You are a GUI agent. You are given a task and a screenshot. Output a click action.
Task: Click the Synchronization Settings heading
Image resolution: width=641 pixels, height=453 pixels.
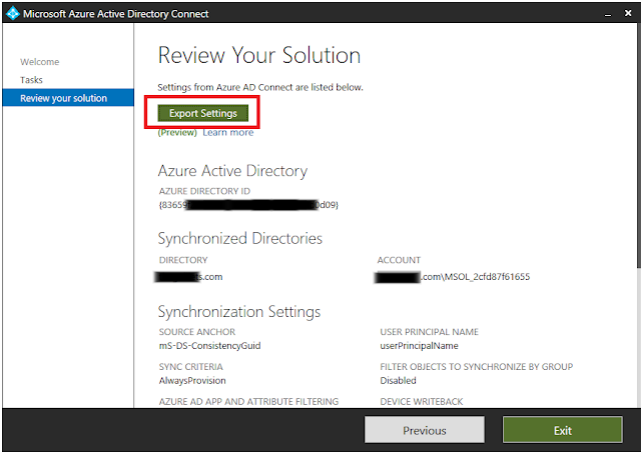coord(239,312)
